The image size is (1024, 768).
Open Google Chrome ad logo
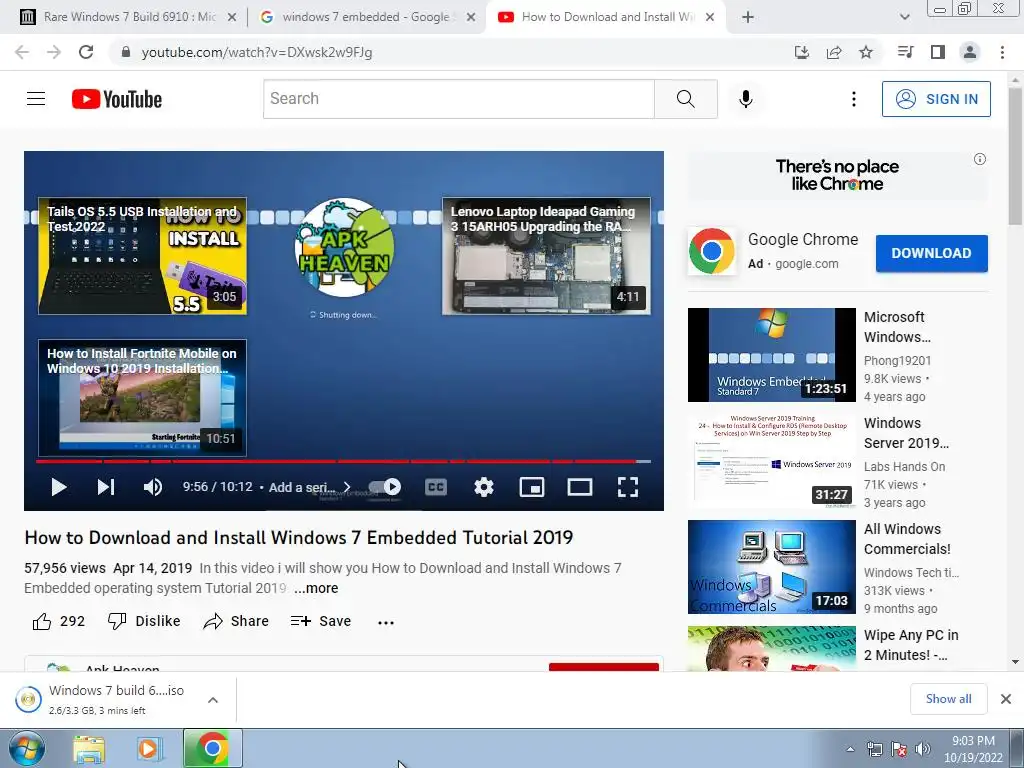pyautogui.click(x=711, y=251)
